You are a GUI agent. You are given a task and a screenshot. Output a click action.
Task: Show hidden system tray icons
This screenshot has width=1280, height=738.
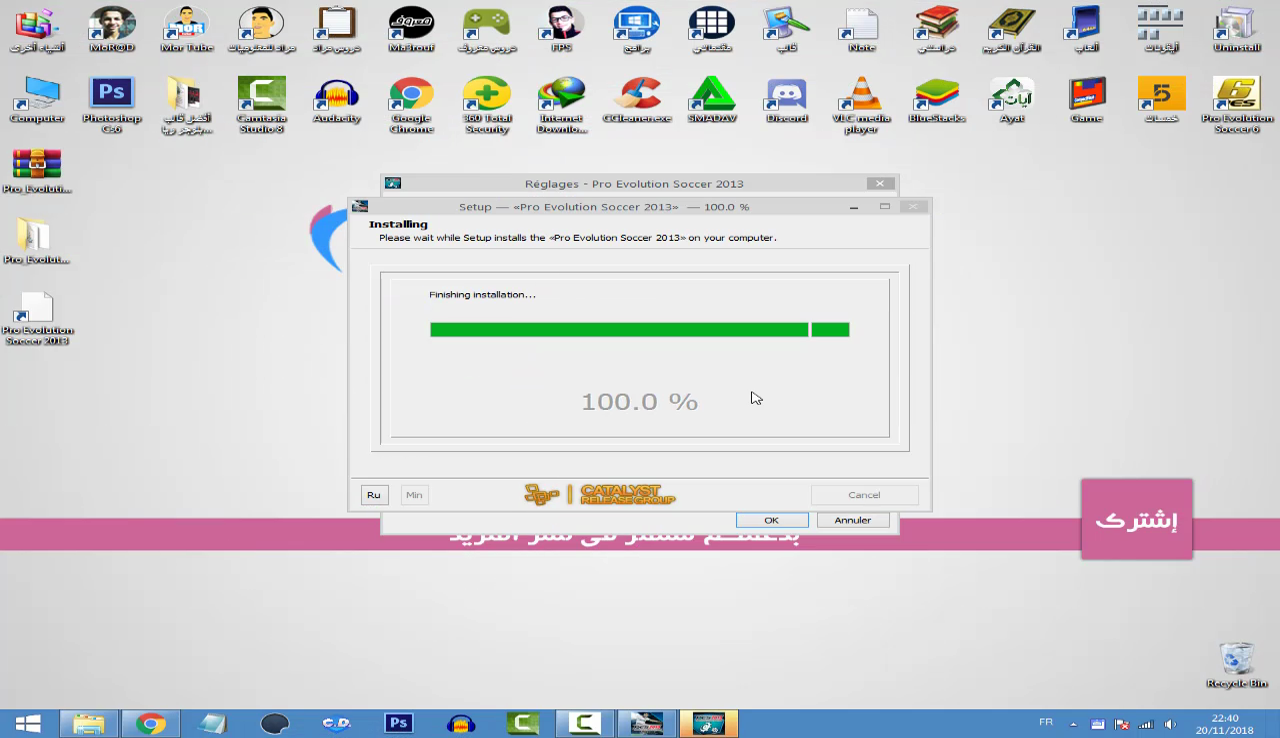(1074, 724)
